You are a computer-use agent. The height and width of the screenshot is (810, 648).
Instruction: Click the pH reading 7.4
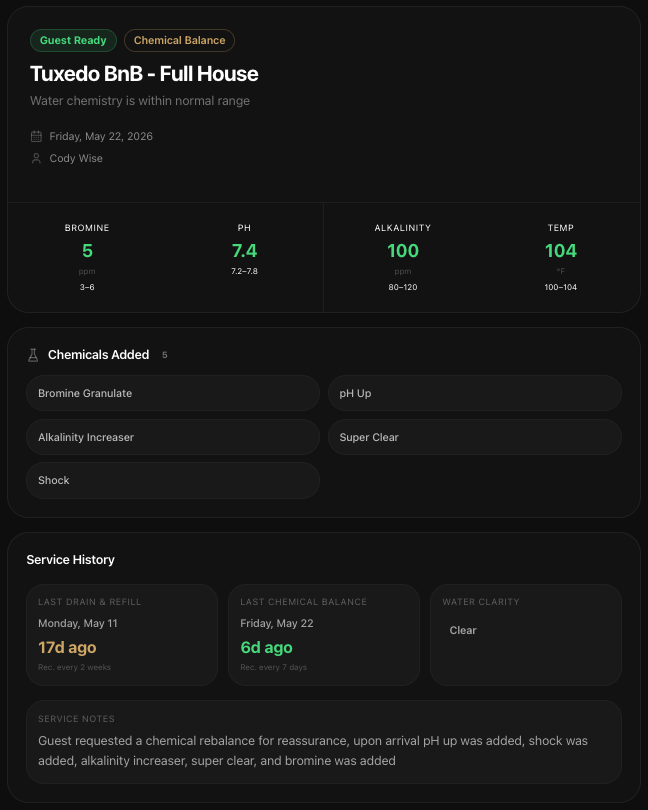click(x=244, y=251)
